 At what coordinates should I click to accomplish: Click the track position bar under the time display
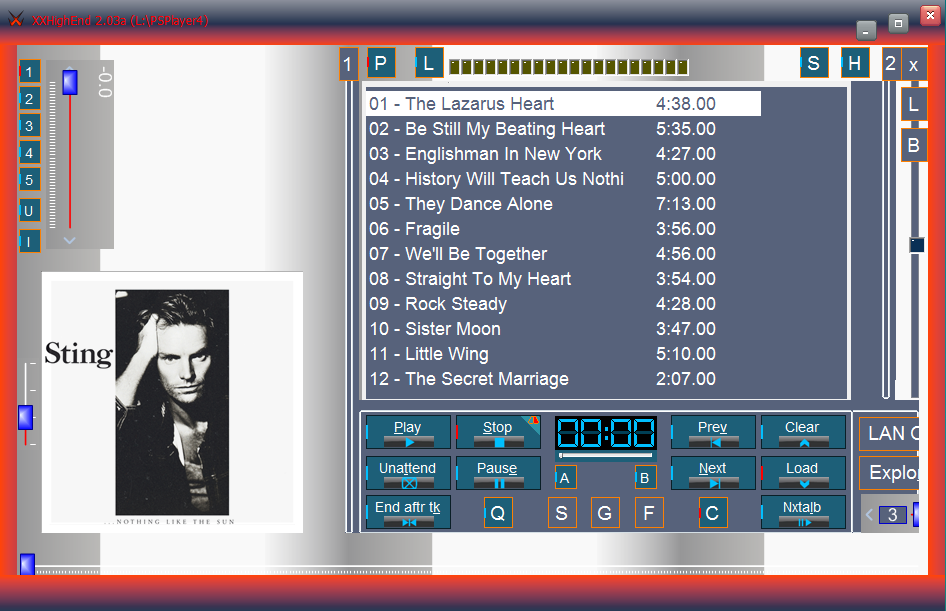[x=606, y=455]
